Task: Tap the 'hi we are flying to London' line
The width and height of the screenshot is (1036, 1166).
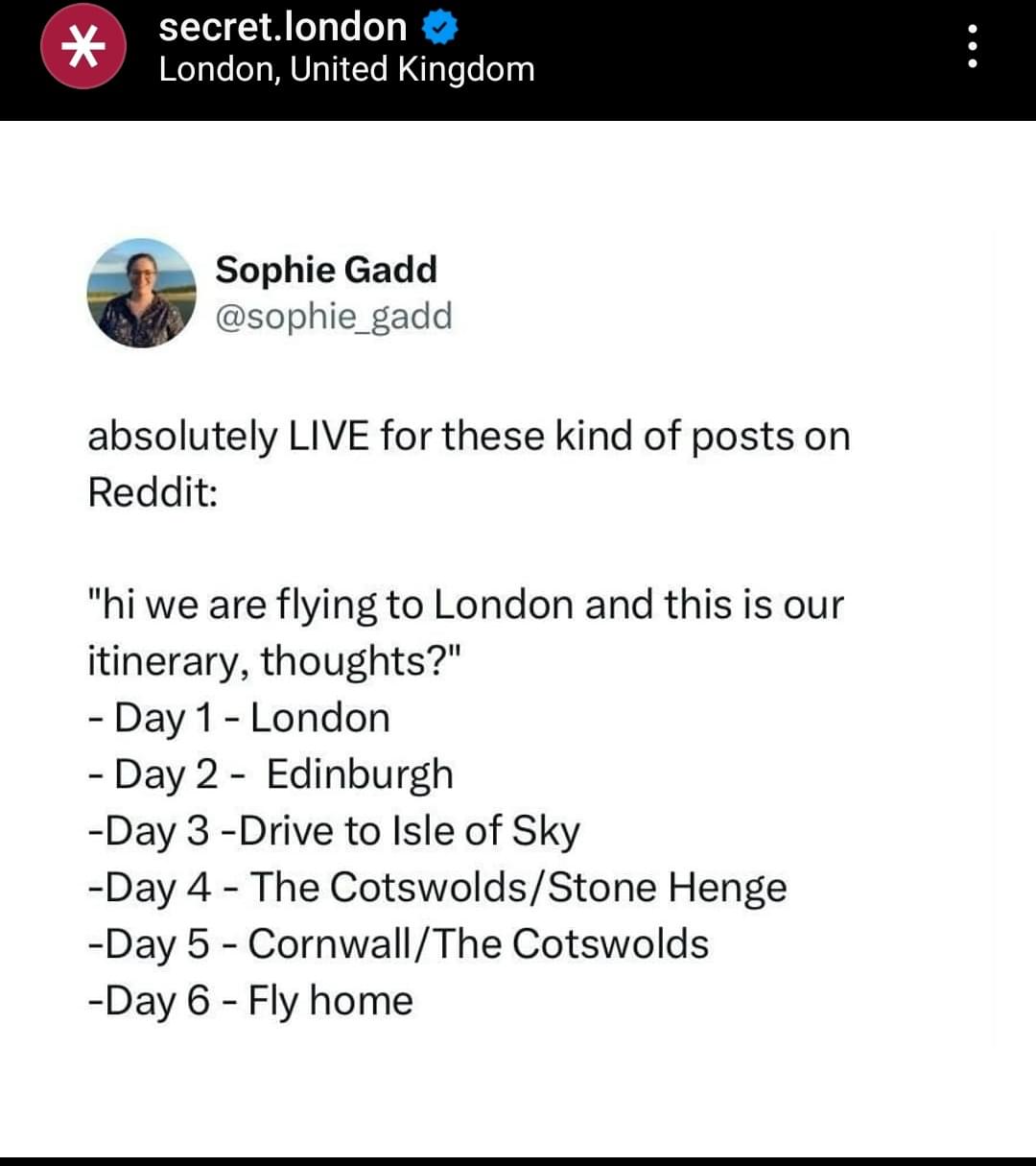Action: 465,606
